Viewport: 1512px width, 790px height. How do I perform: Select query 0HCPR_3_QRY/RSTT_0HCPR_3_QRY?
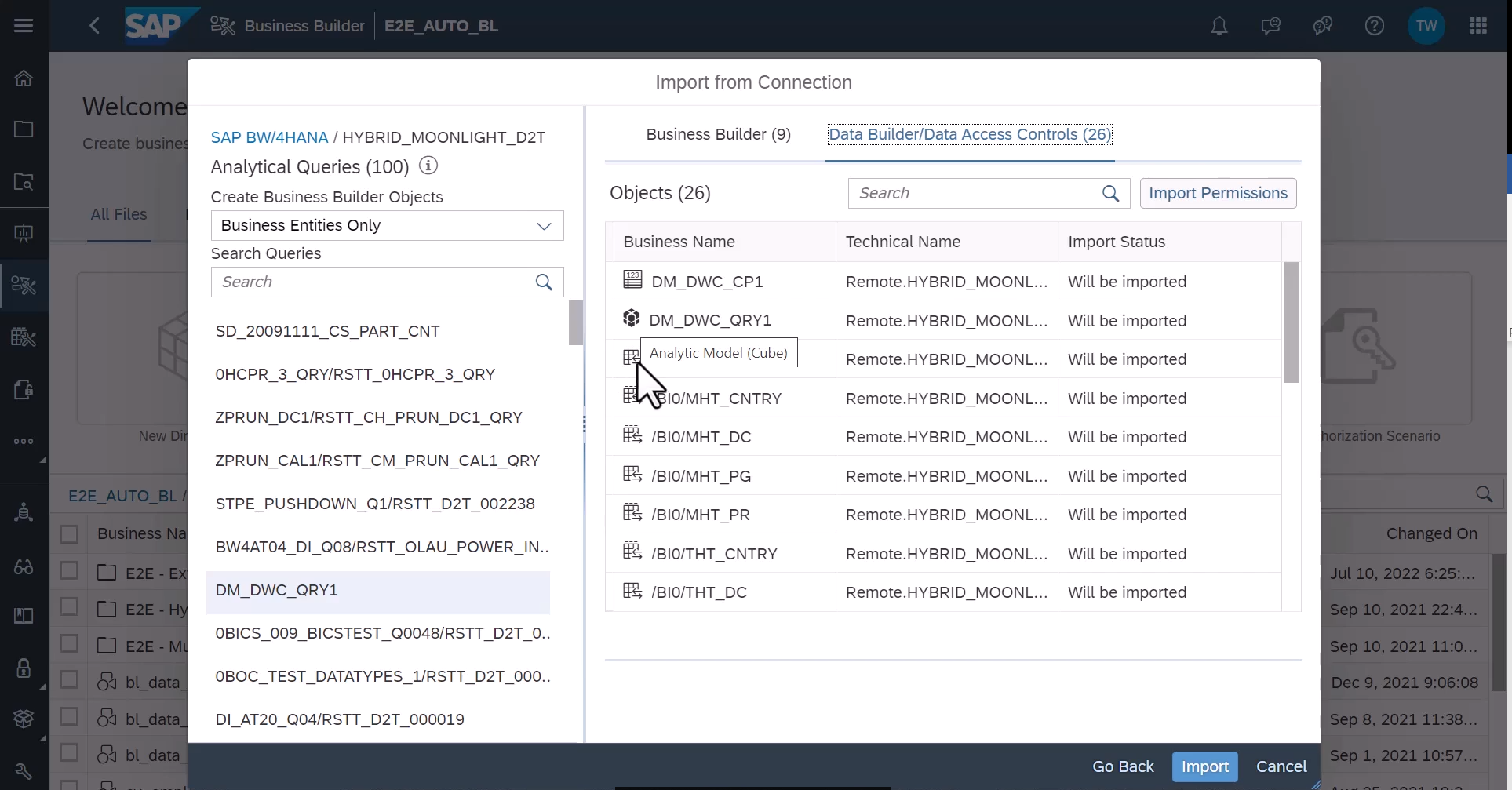point(378,374)
